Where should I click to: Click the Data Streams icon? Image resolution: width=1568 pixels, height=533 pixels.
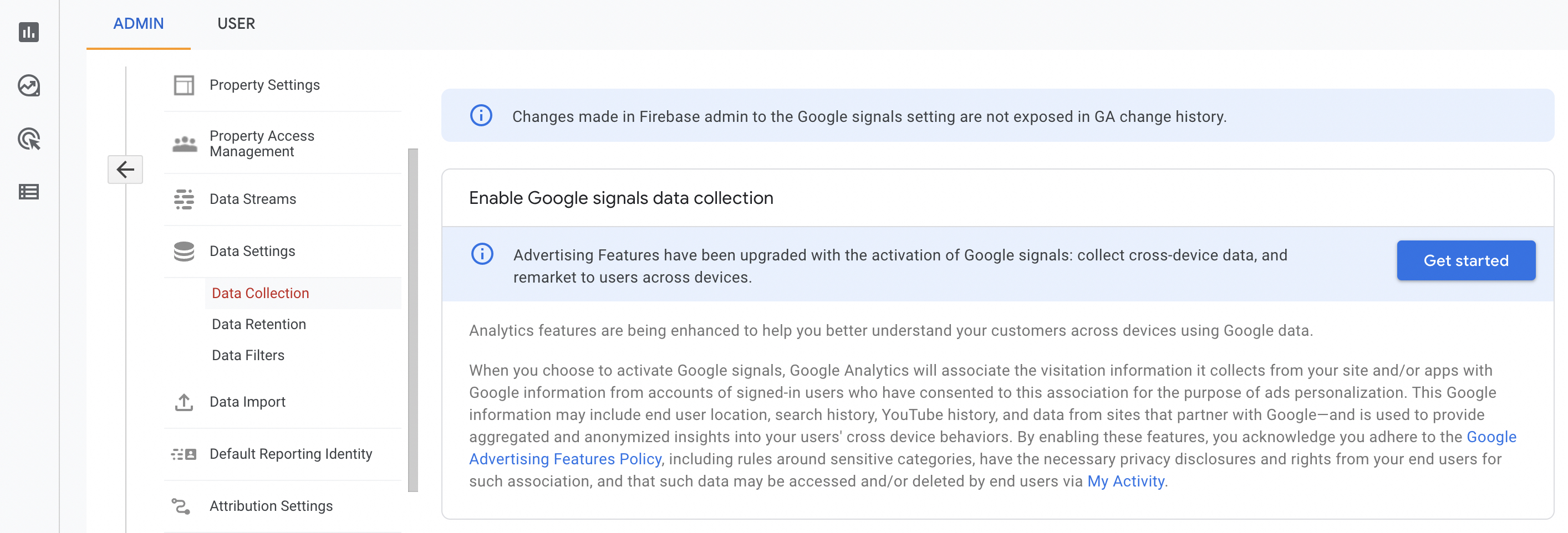[184, 199]
